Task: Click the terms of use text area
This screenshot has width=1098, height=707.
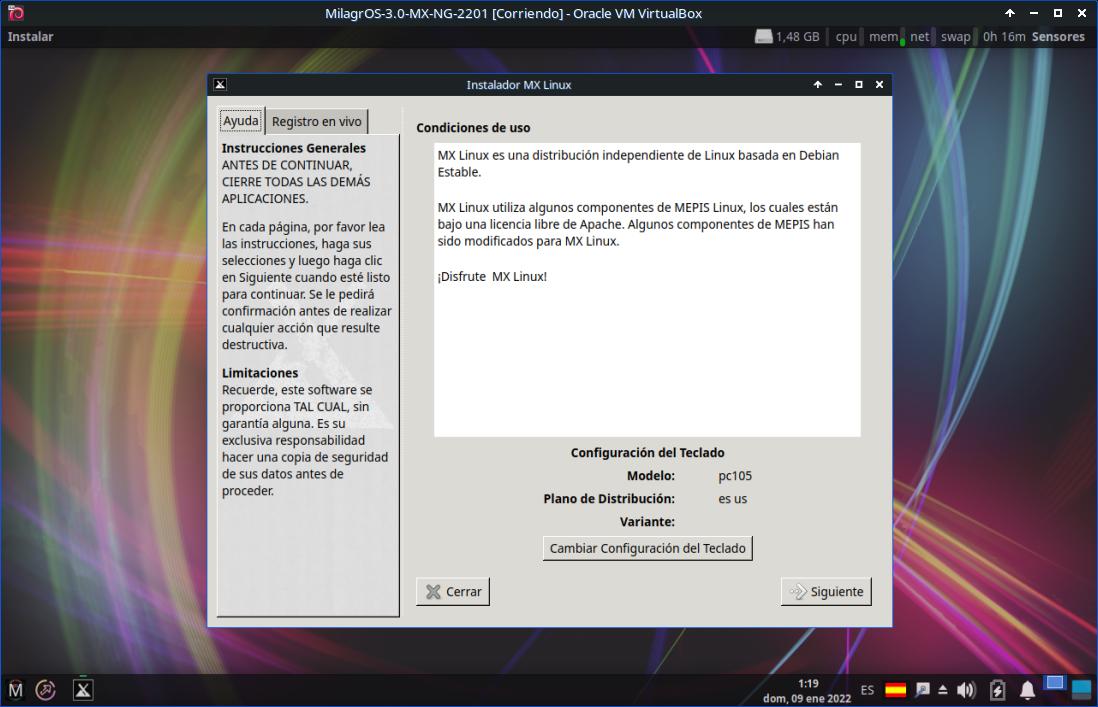Action: pyautogui.click(x=647, y=290)
